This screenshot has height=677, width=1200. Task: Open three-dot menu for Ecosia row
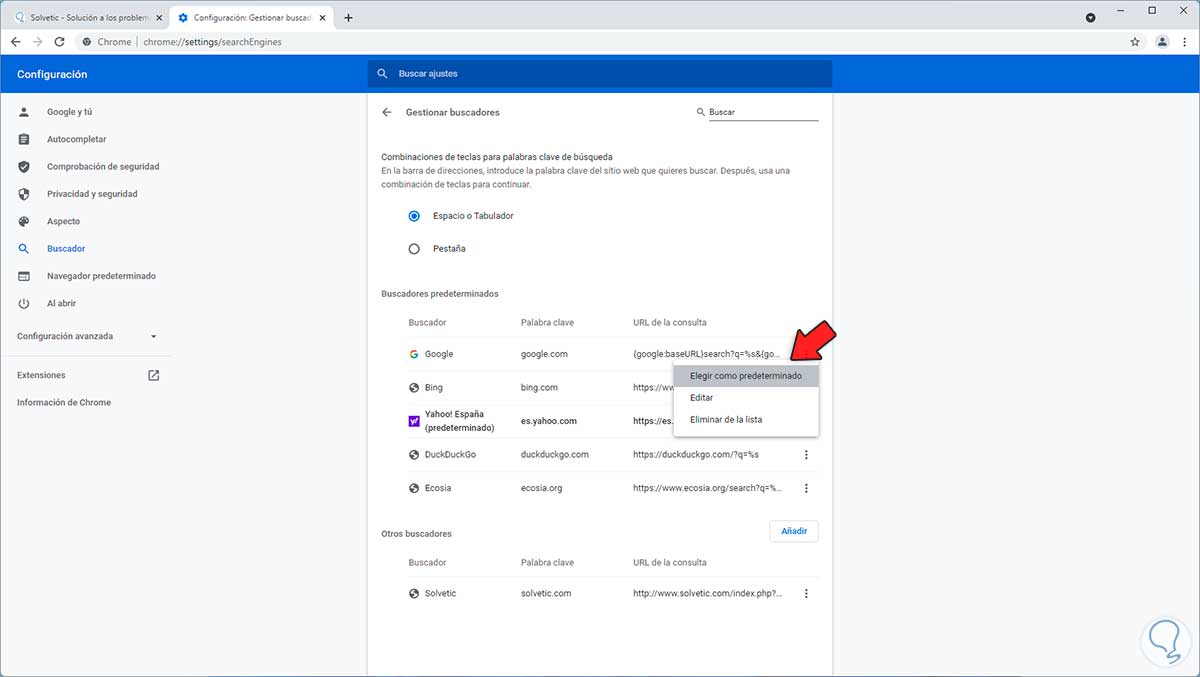[806, 488]
